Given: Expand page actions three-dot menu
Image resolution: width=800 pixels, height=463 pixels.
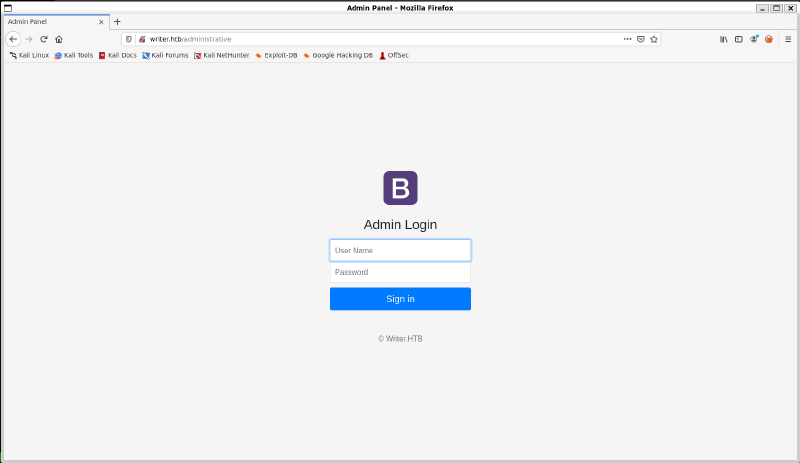Looking at the screenshot, I should (x=627, y=39).
